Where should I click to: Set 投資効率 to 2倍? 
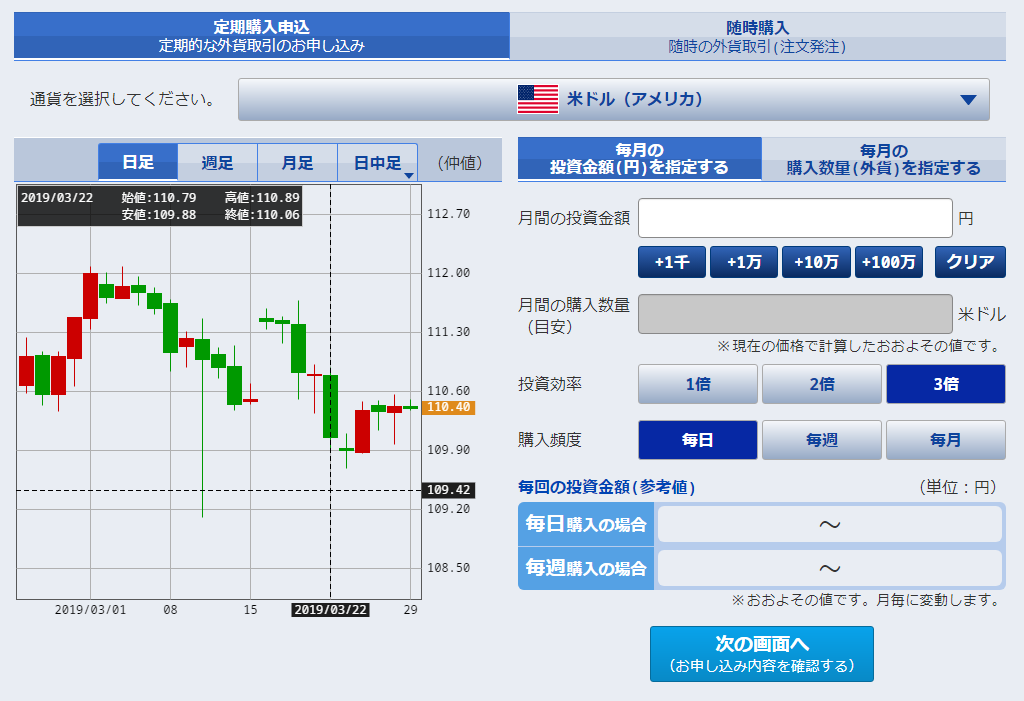pyautogui.click(x=821, y=384)
